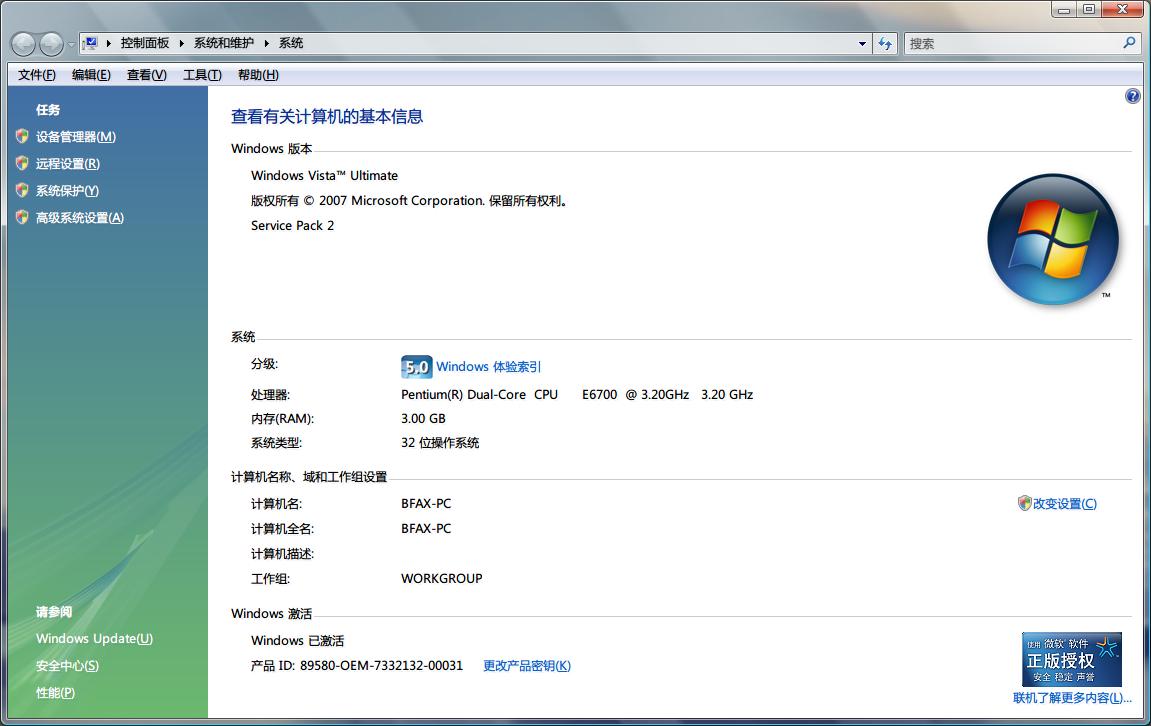Open 性能(P) link

tap(55, 693)
